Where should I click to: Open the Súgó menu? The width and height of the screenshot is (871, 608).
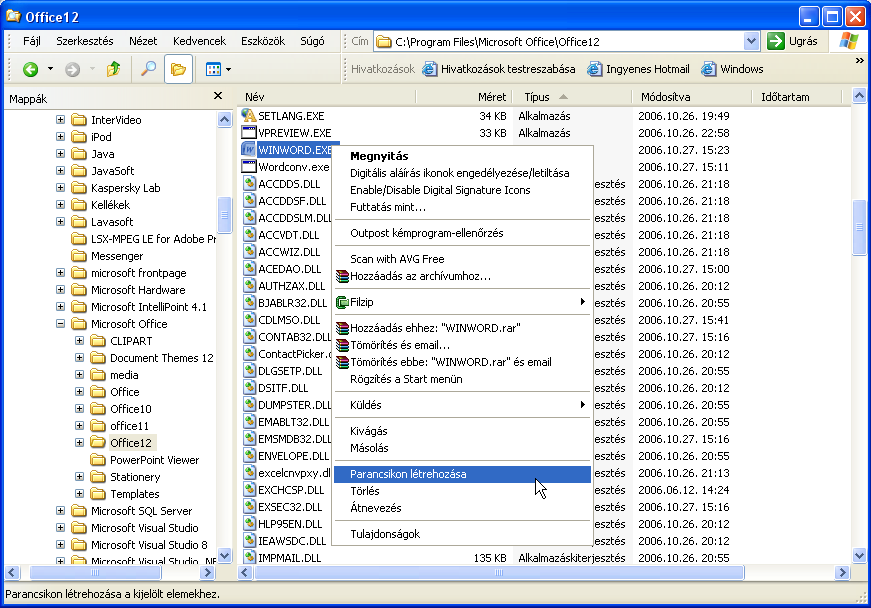coord(312,41)
